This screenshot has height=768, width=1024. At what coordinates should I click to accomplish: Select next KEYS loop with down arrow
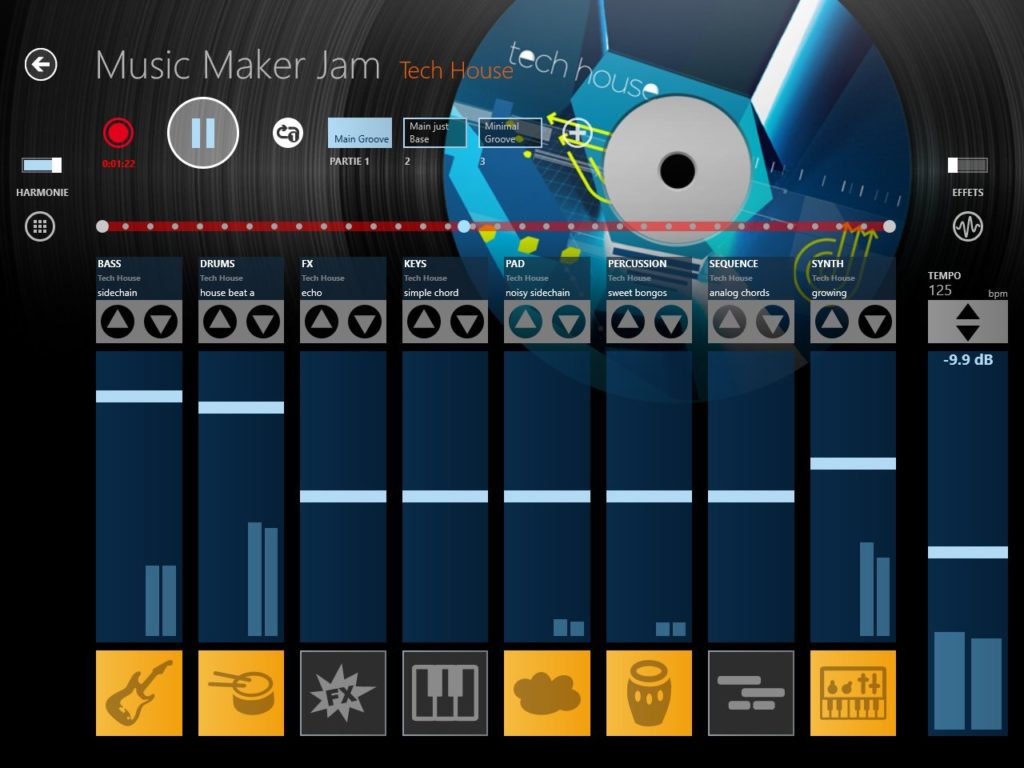coord(467,322)
